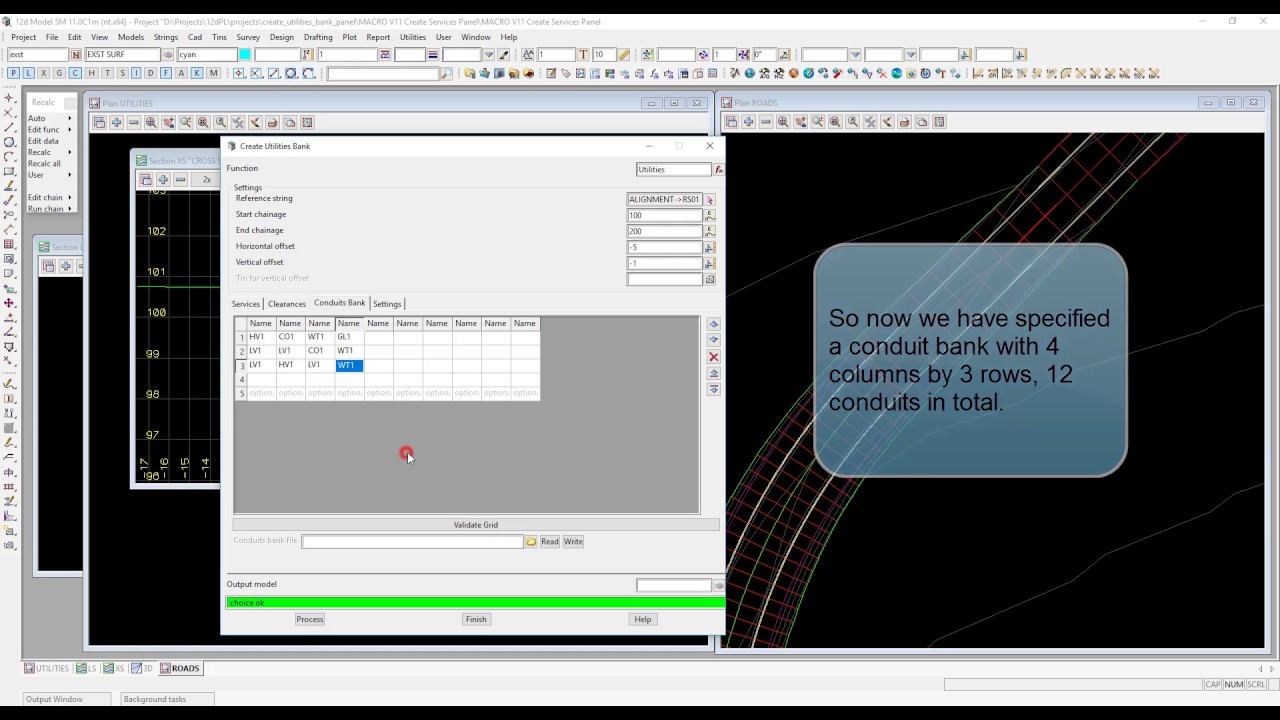The image size is (1280, 720).
Task: Open the Project menu
Action: 24,37
